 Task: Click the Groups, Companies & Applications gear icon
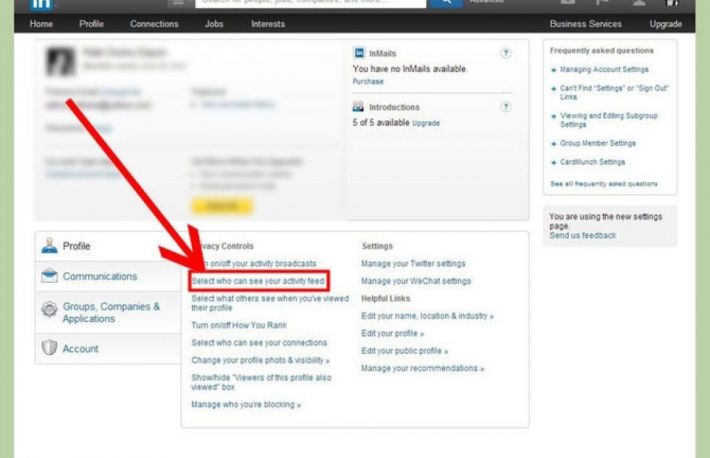pos(48,312)
